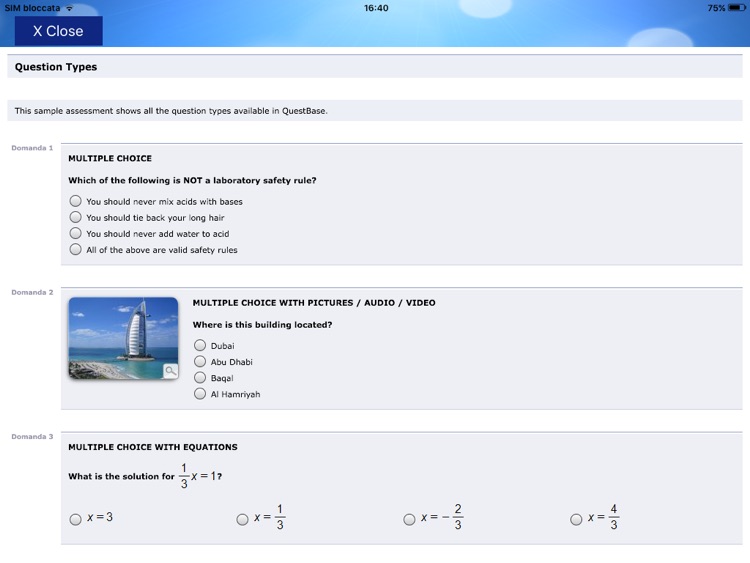Pick the Baqal radio button
The image size is (750, 563).
pyautogui.click(x=200, y=377)
